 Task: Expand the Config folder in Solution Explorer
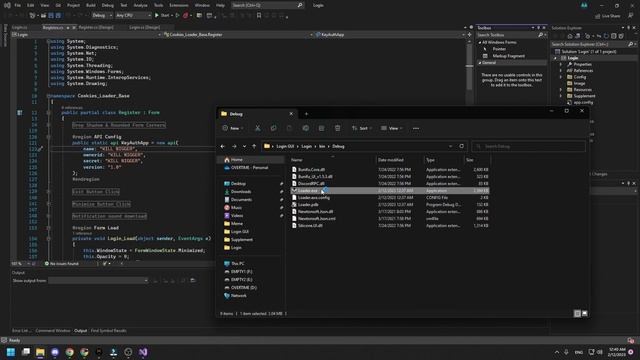(561, 77)
